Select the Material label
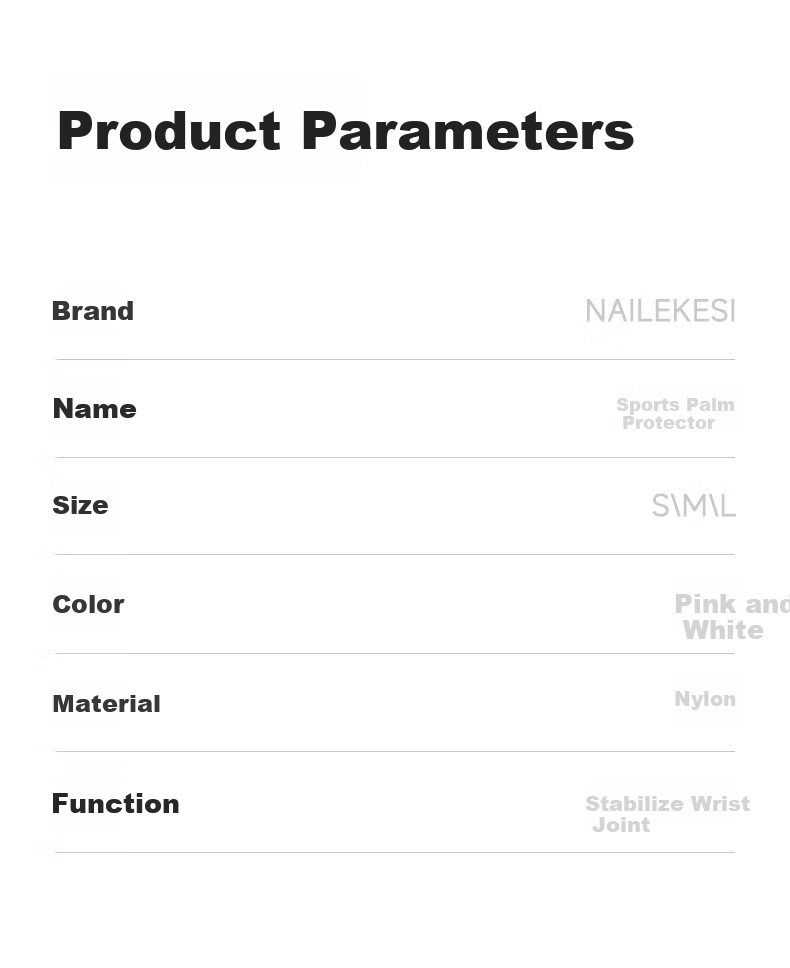The image size is (790, 968). 106,704
